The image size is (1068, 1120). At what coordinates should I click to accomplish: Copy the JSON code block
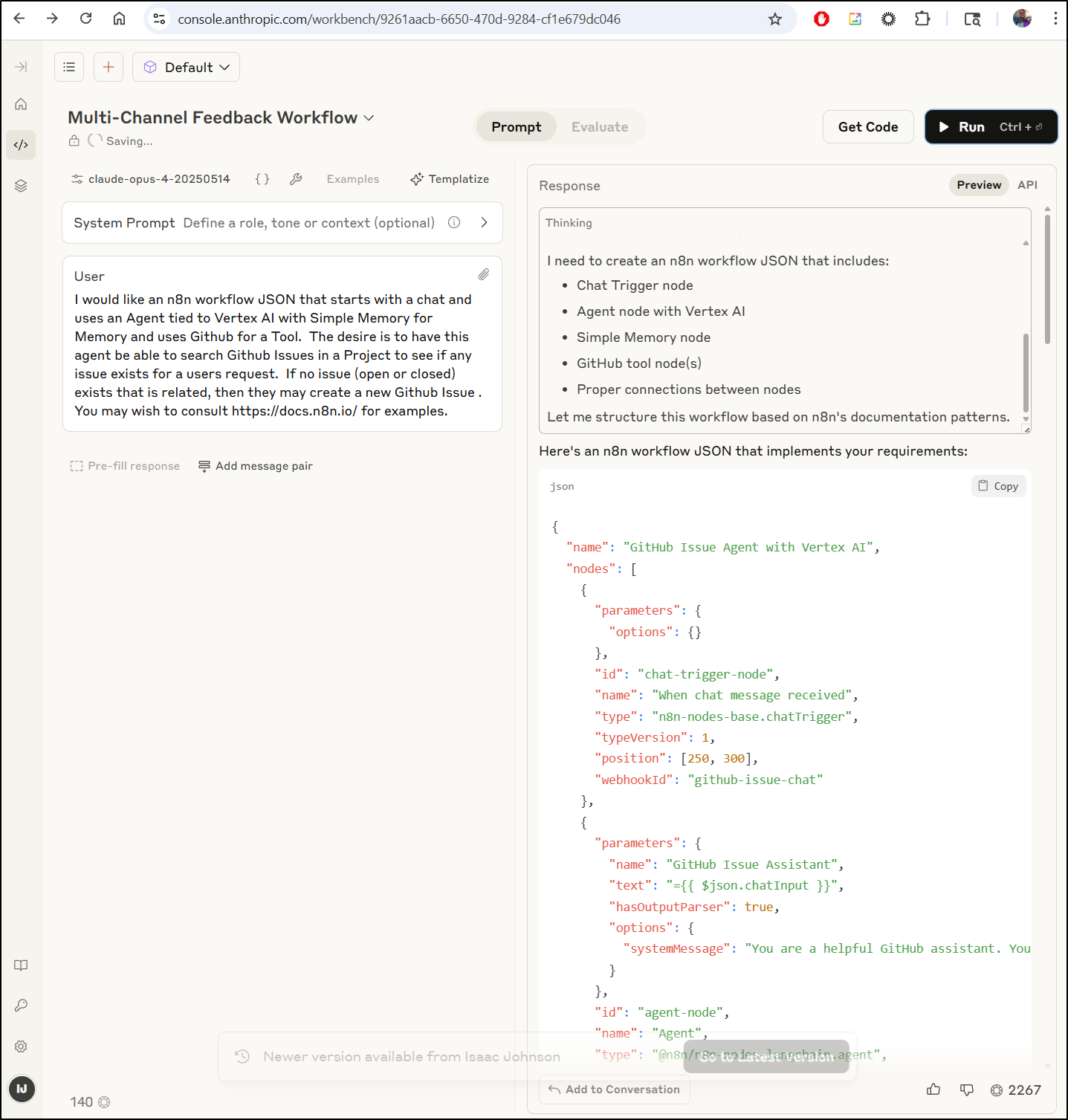(x=998, y=486)
